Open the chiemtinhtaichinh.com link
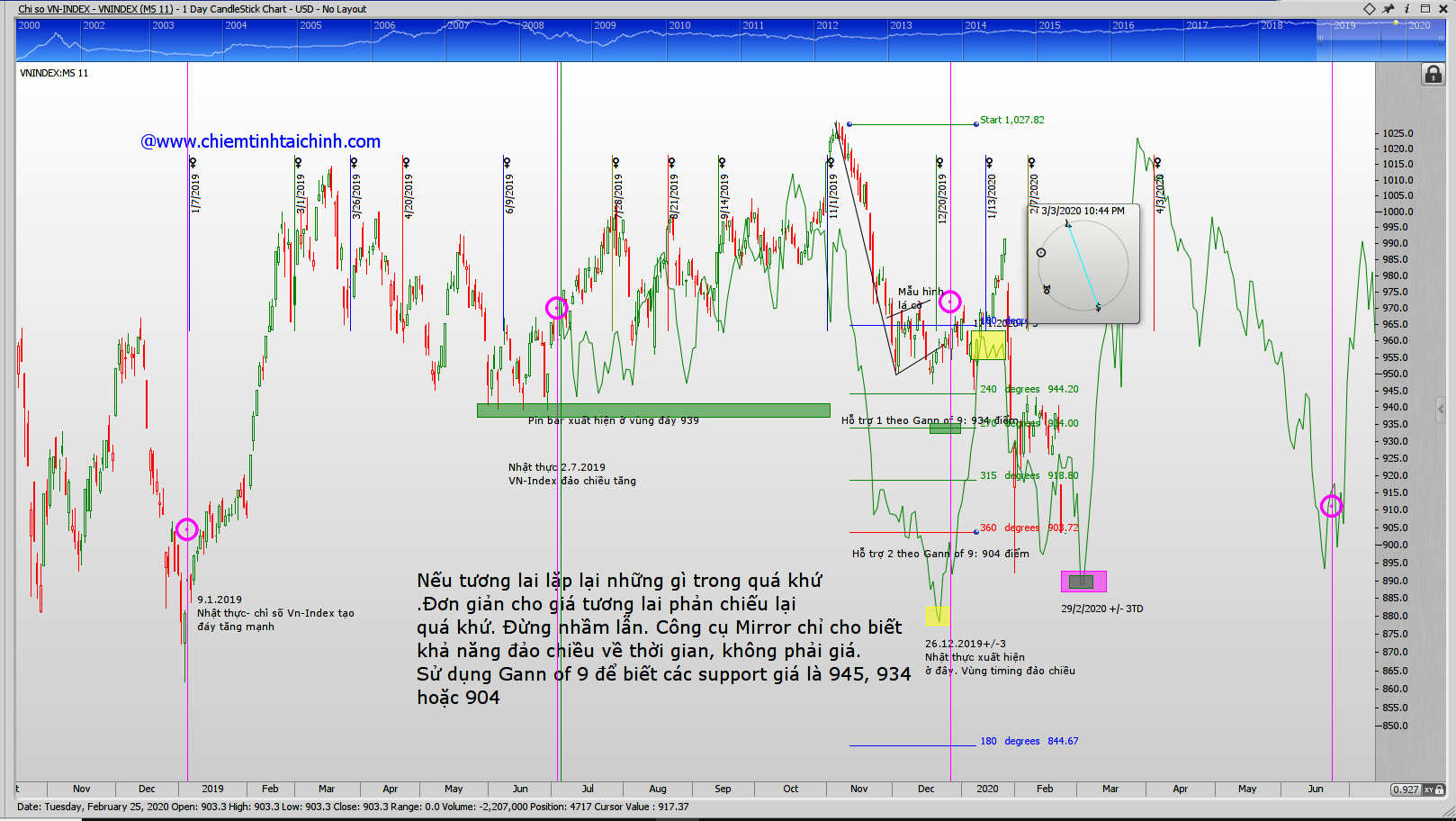 (261, 141)
